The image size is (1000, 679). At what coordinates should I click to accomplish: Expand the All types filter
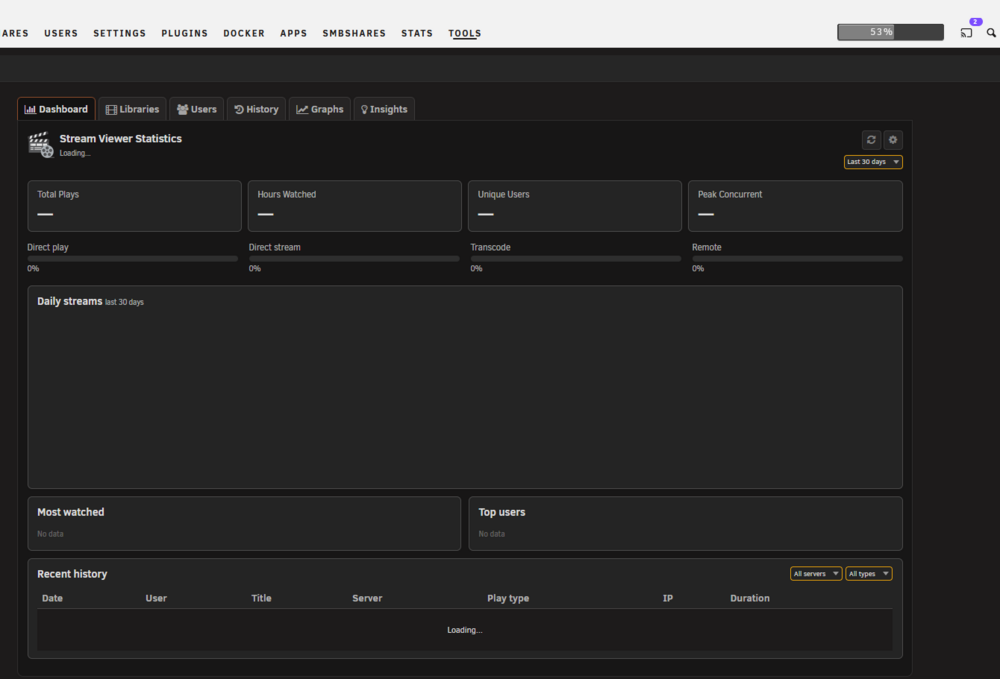pos(869,574)
